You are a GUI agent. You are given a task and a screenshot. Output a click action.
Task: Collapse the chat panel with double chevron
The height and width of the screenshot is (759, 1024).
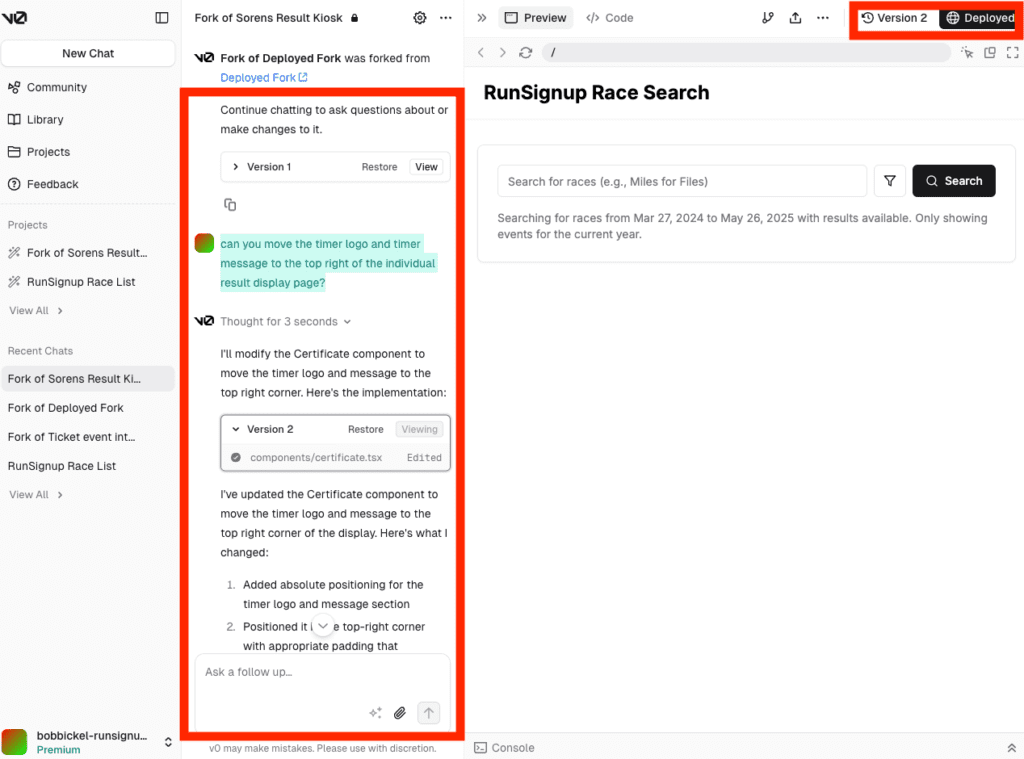click(x=482, y=18)
